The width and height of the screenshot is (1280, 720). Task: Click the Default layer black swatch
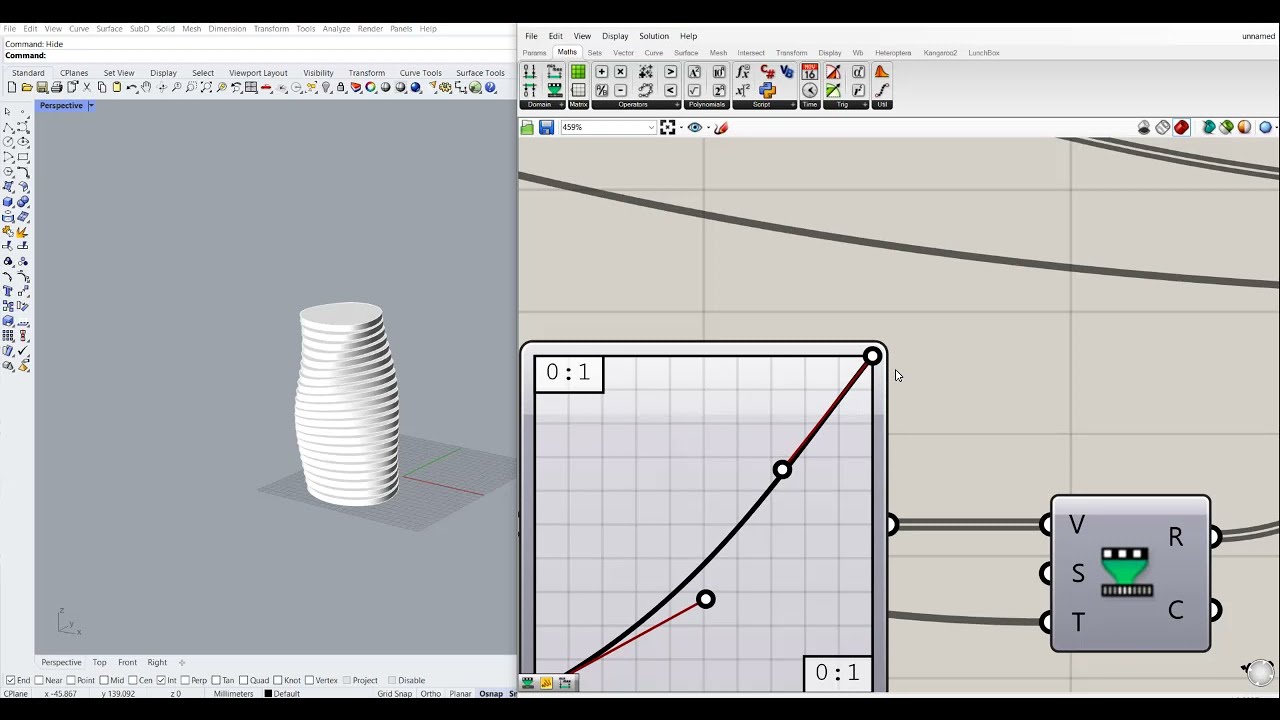click(268, 694)
